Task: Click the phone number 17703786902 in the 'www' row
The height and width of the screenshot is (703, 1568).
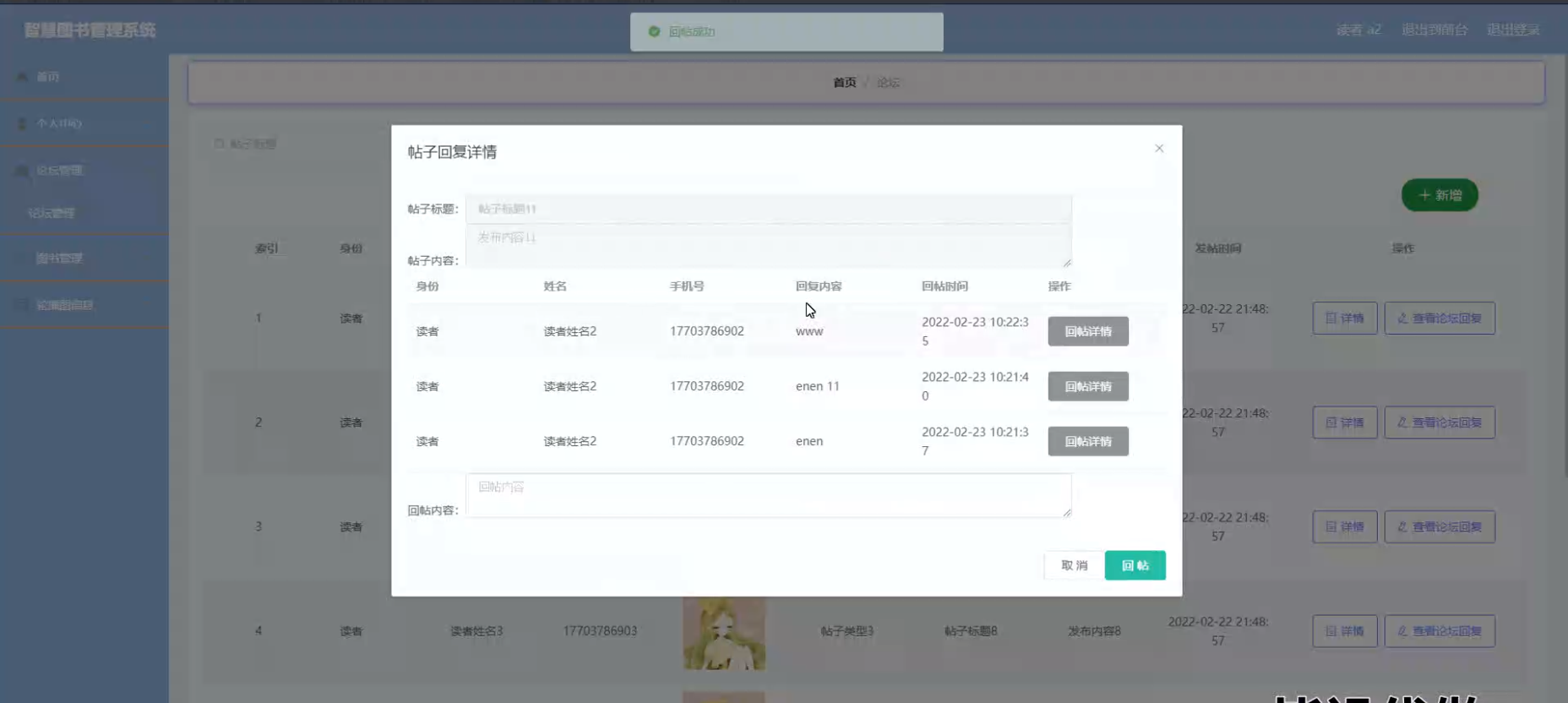Action: coord(707,331)
